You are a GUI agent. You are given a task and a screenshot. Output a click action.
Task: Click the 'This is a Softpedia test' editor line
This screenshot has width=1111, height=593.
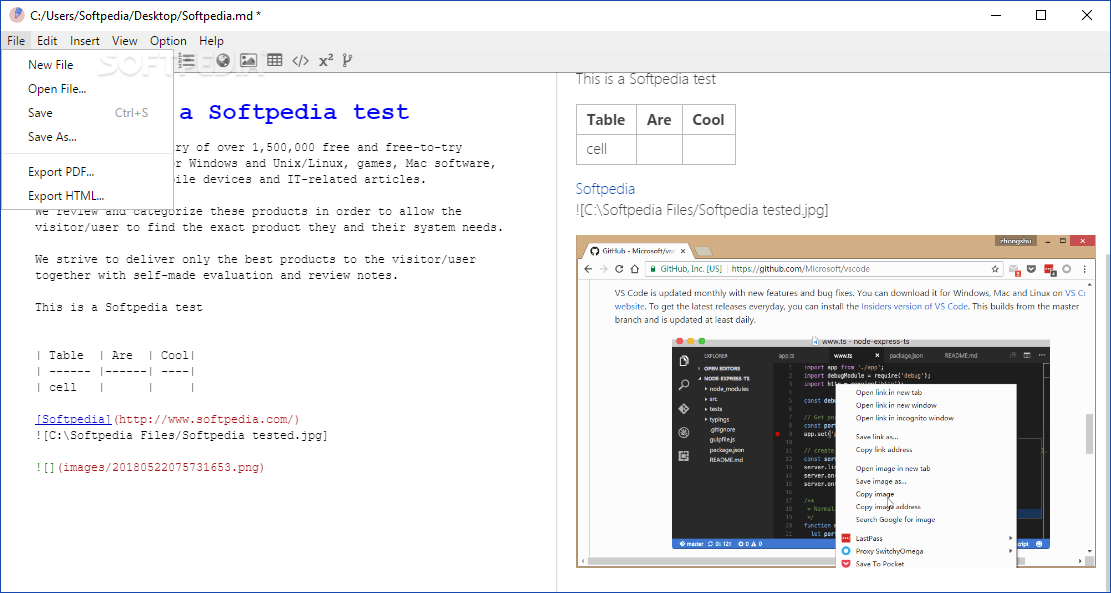click(x=119, y=307)
